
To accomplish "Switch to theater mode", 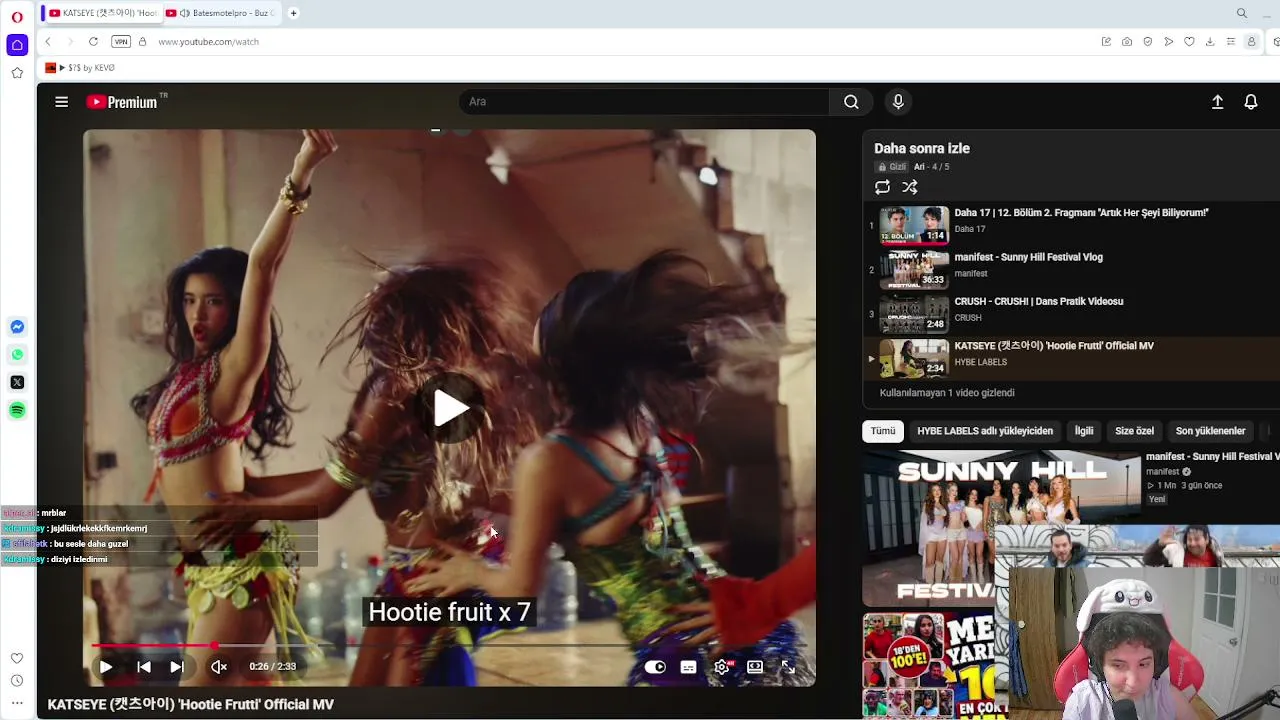I will 755,667.
